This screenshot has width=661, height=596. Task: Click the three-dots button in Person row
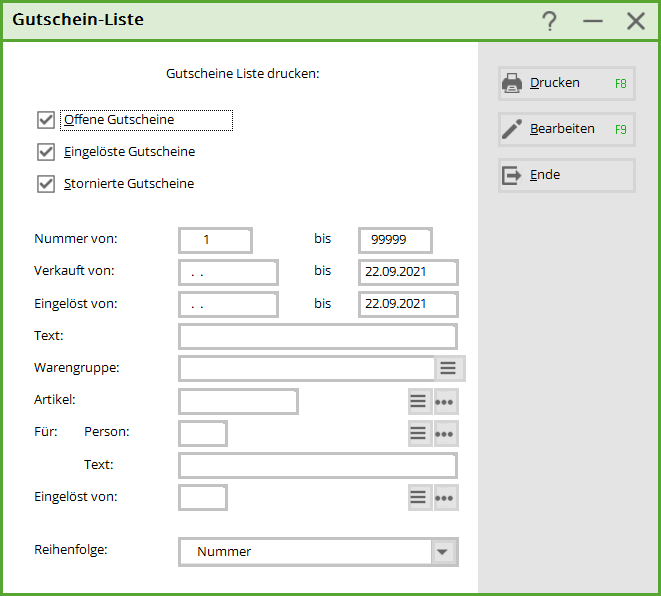[445, 433]
